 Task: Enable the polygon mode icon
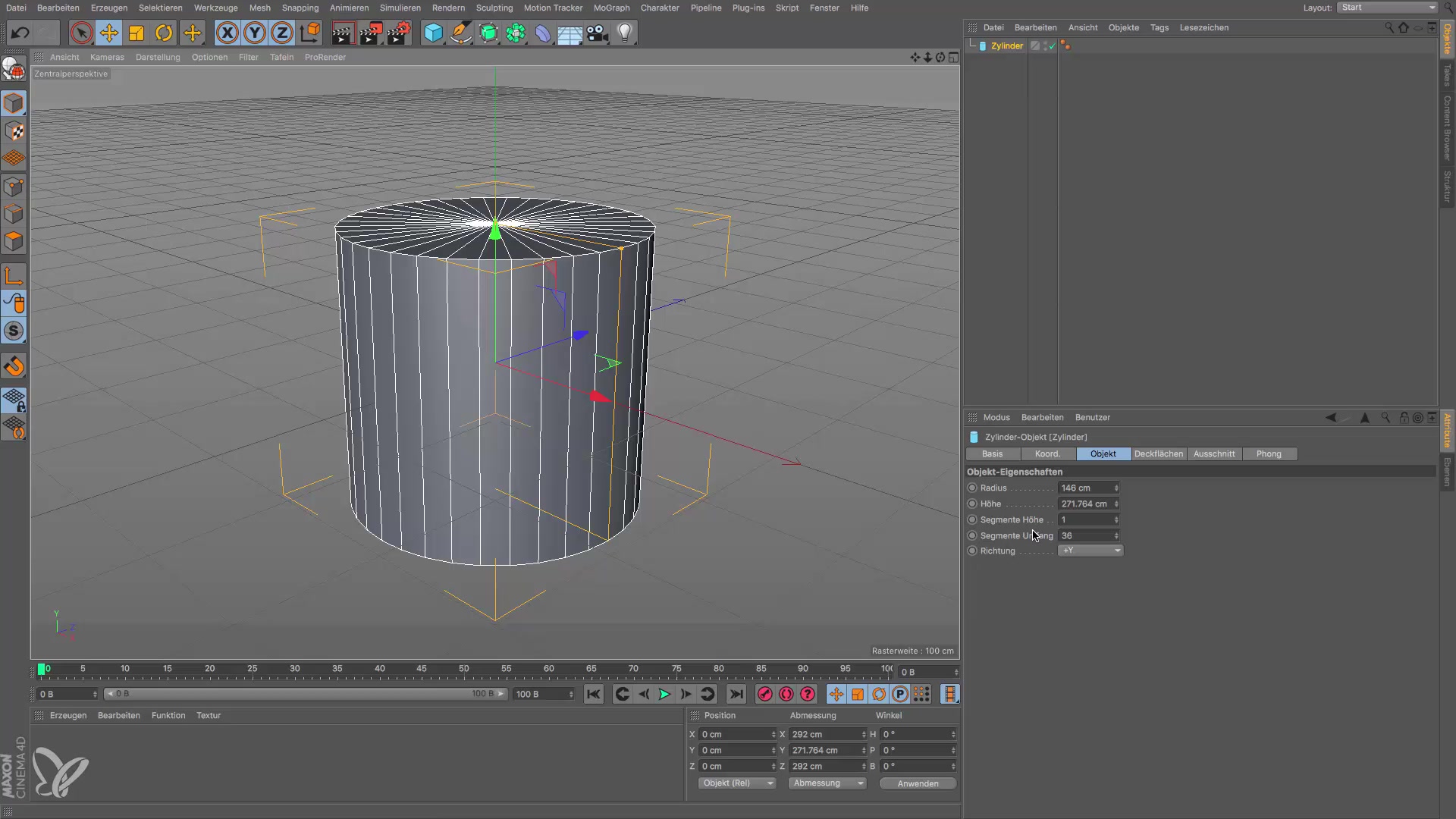[14, 242]
